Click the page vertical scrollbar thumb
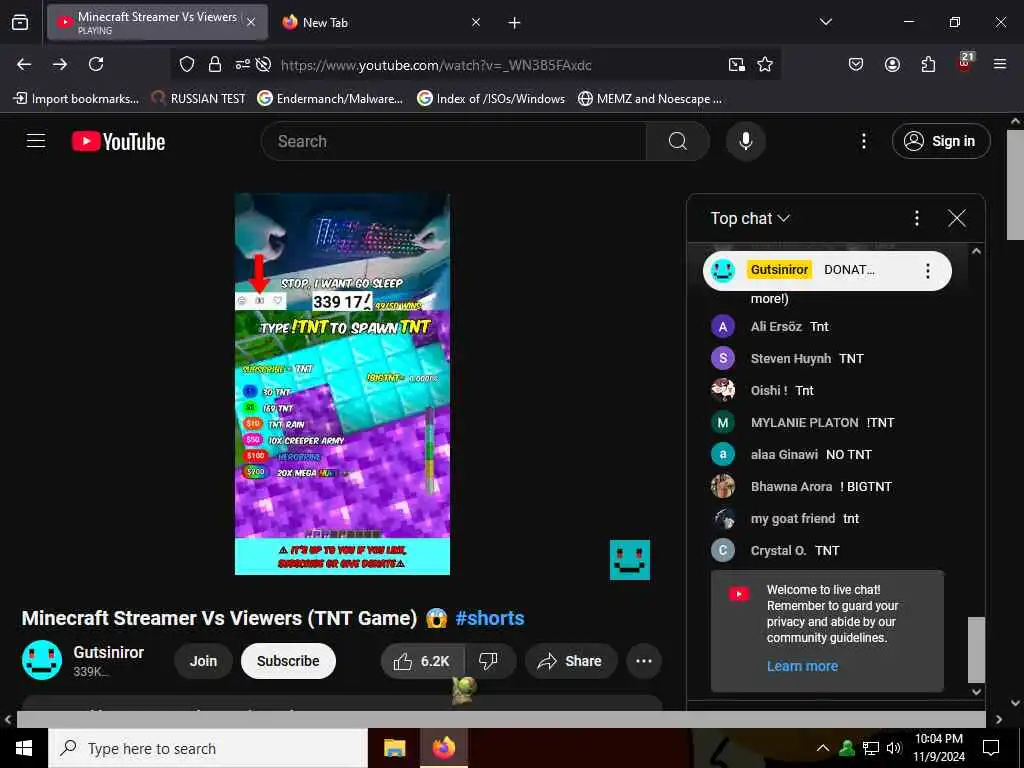Viewport: 1024px width, 768px height. (1015, 184)
